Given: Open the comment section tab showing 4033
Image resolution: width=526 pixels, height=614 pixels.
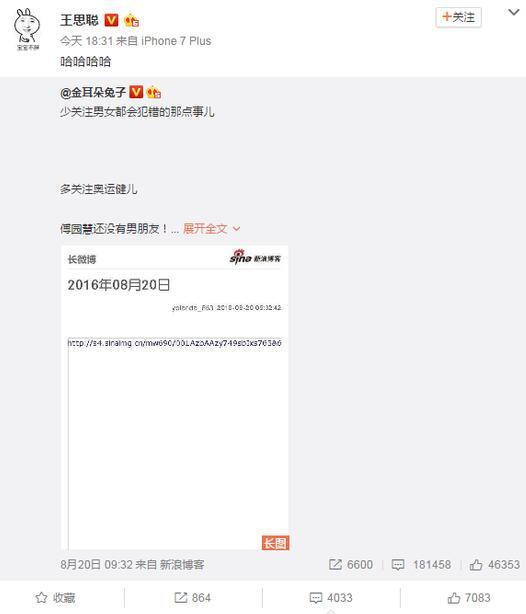Looking at the screenshot, I should (x=331, y=598).
